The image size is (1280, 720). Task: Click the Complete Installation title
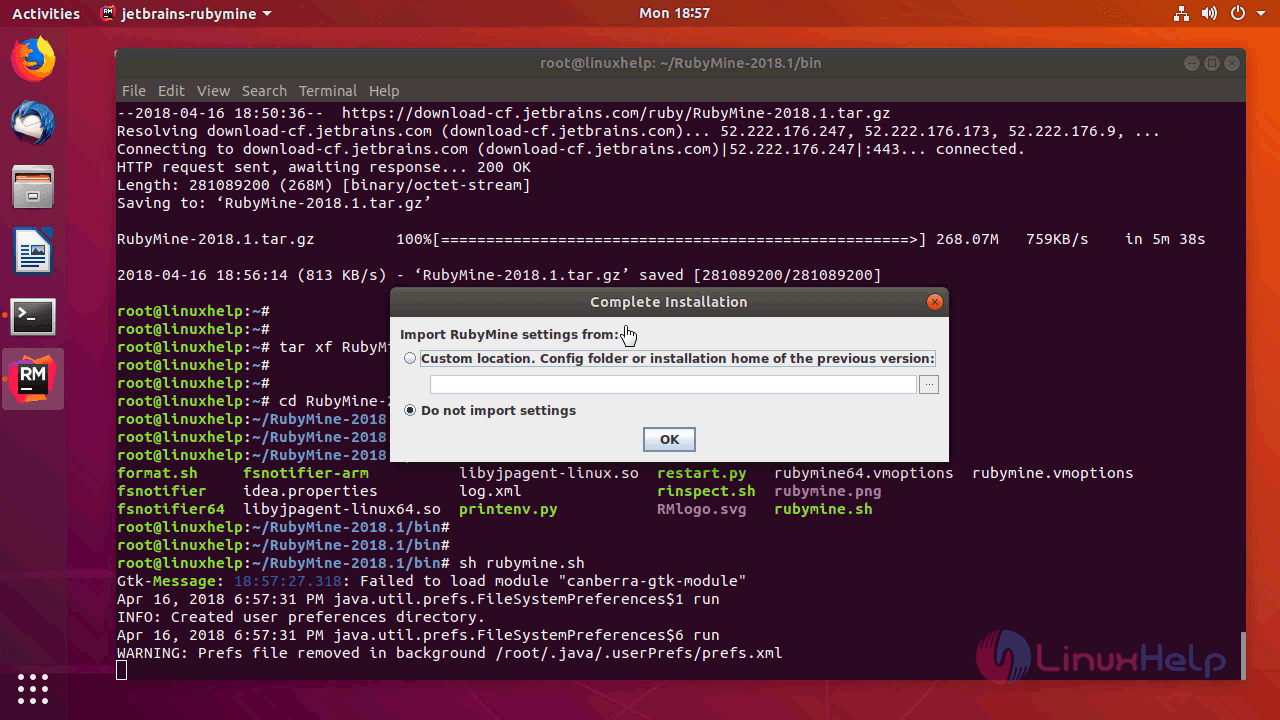668,302
